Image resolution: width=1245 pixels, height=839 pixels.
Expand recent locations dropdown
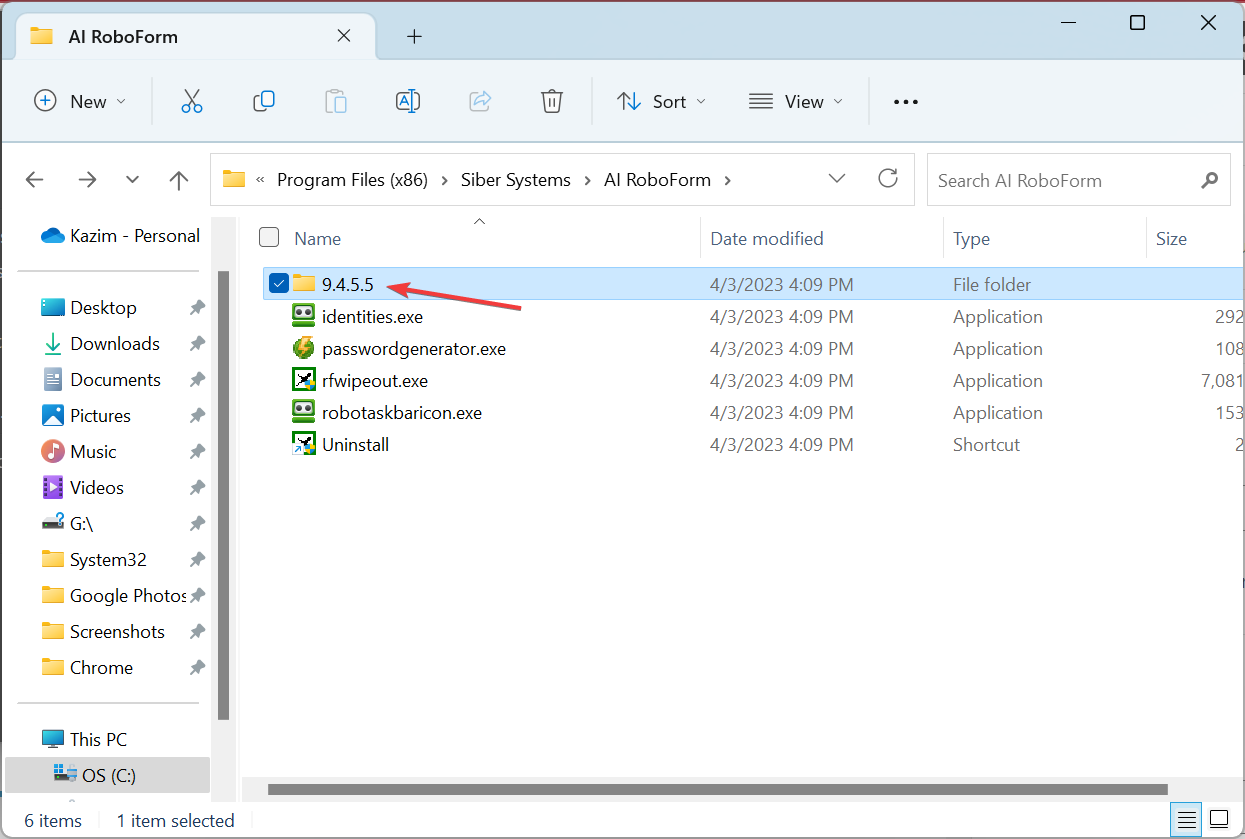point(133,180)
